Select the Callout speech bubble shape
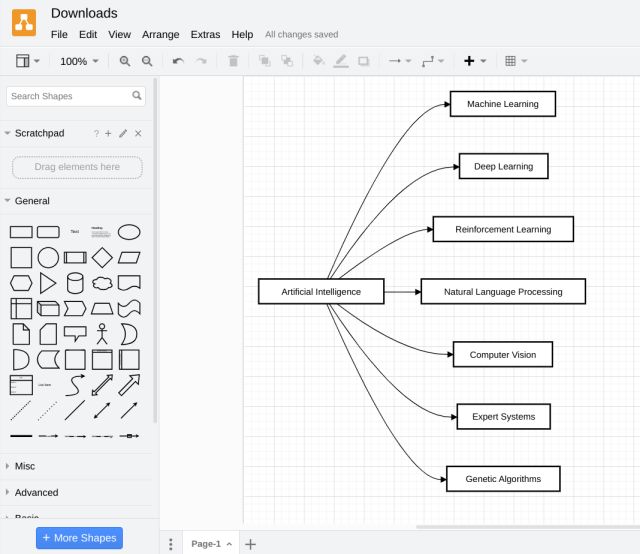 [x=75, y=334]
